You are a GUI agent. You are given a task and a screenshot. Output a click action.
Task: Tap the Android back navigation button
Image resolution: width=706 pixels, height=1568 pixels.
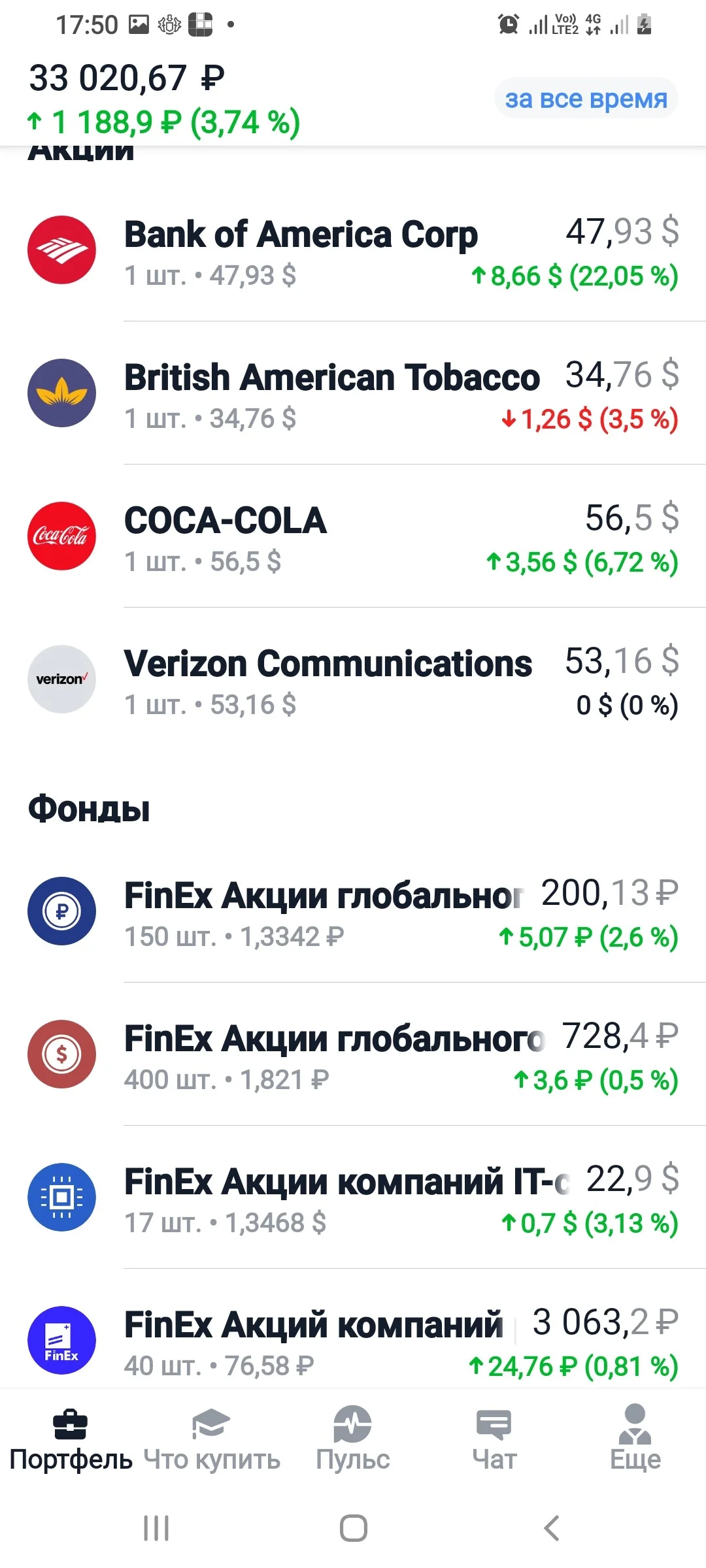tap(552, 1528)
